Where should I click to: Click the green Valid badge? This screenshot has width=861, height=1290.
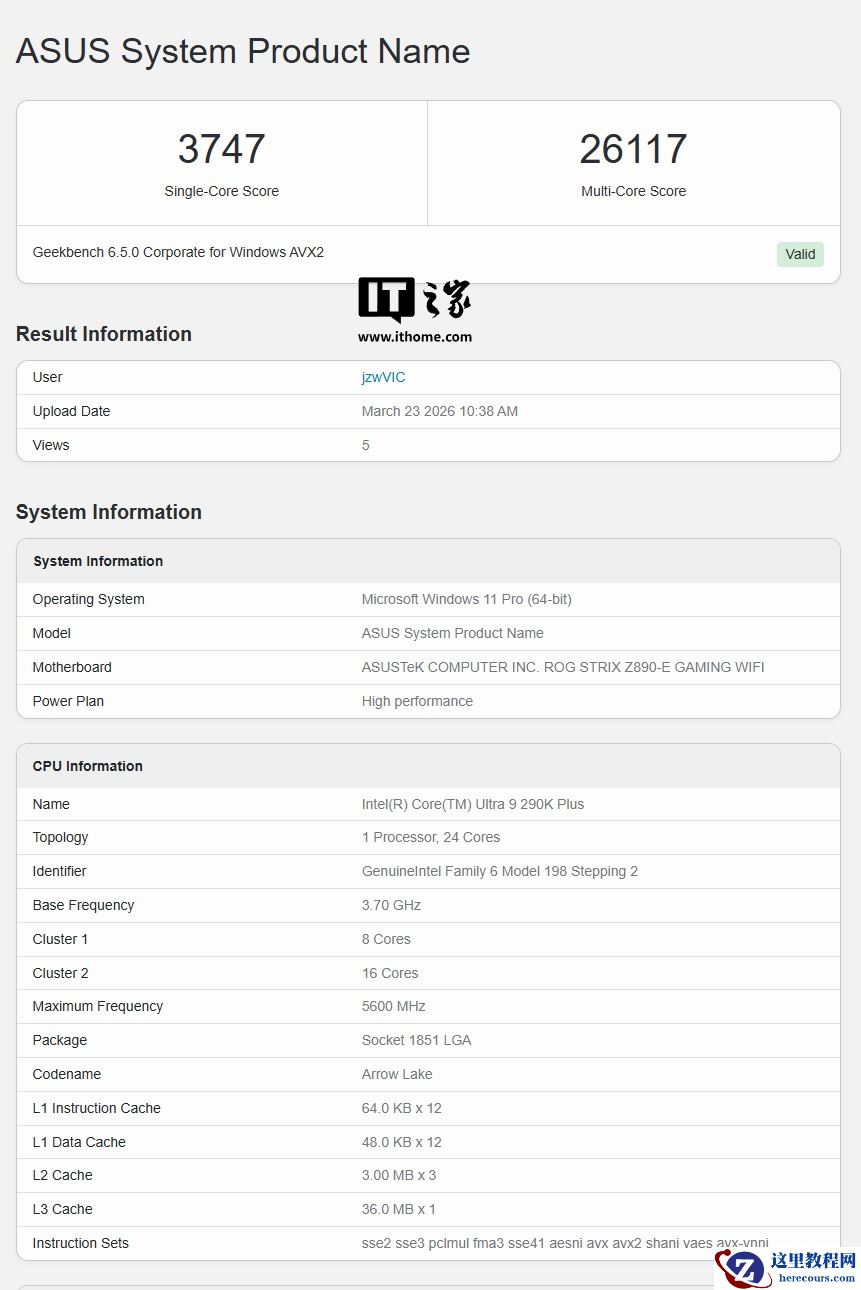coord(800,254)
